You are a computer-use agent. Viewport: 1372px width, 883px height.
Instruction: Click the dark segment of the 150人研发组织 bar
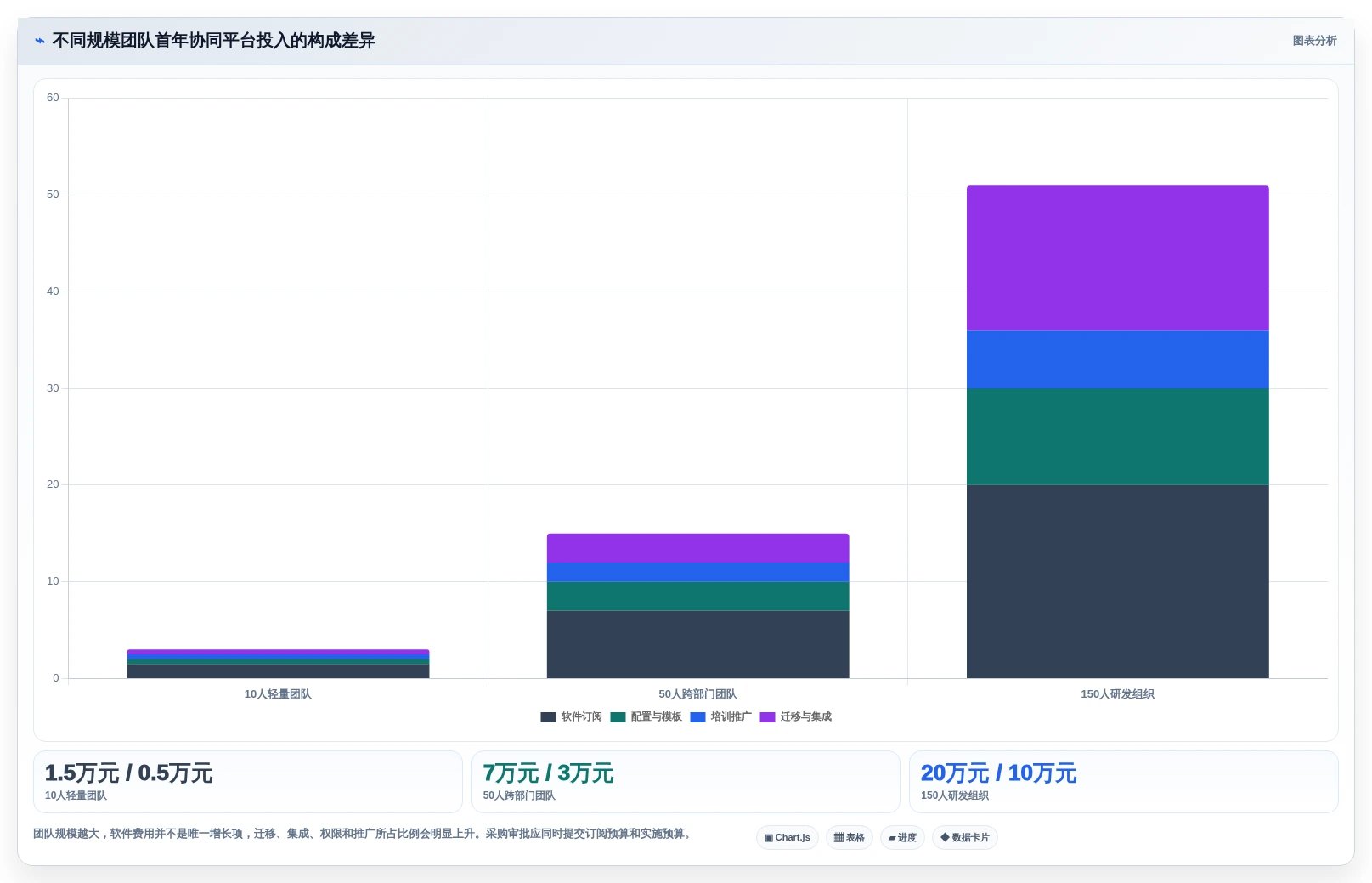point(1117,581)
